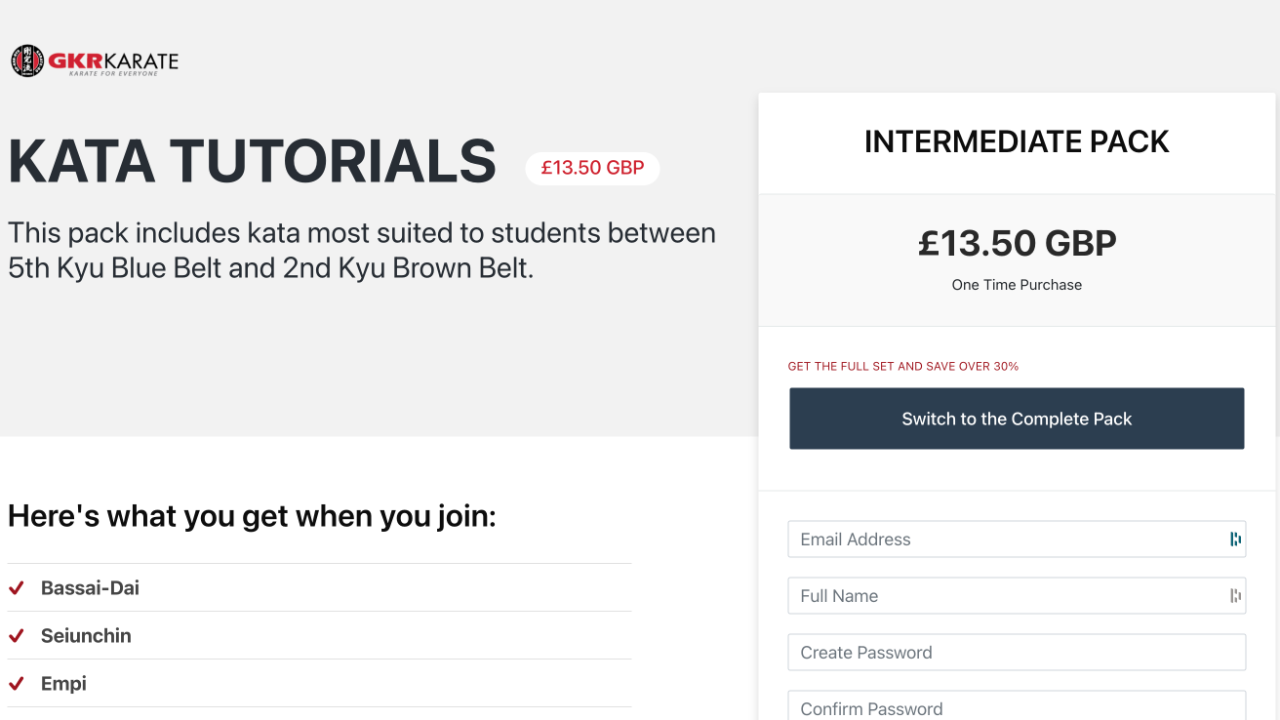The height and width of the screenshot is (720, 1280).
Task: Click the INTERMEDIATE PACK title
Action: pos(1016,142)
